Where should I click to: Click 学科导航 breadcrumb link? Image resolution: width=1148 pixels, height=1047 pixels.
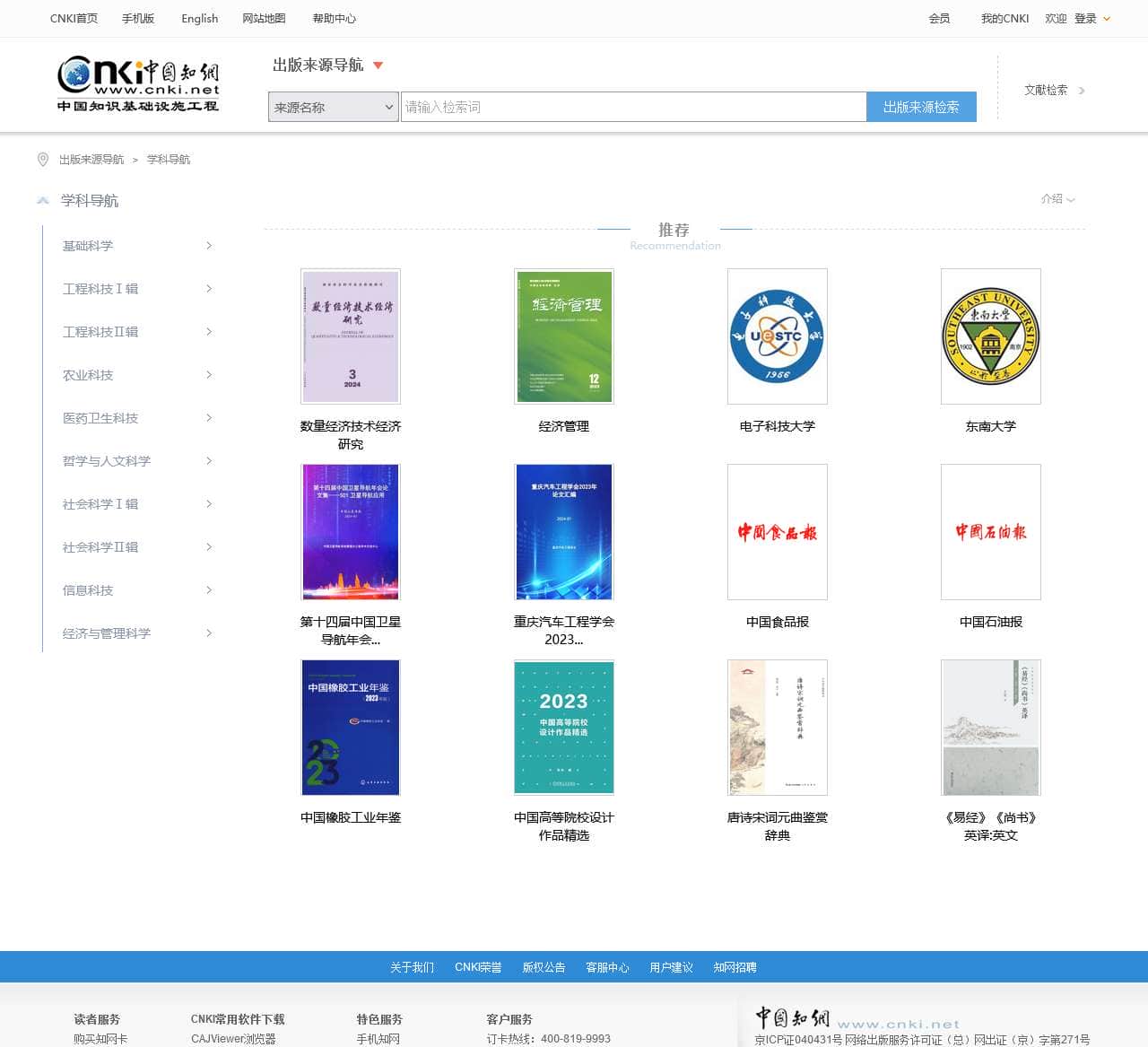pos(169,160)
